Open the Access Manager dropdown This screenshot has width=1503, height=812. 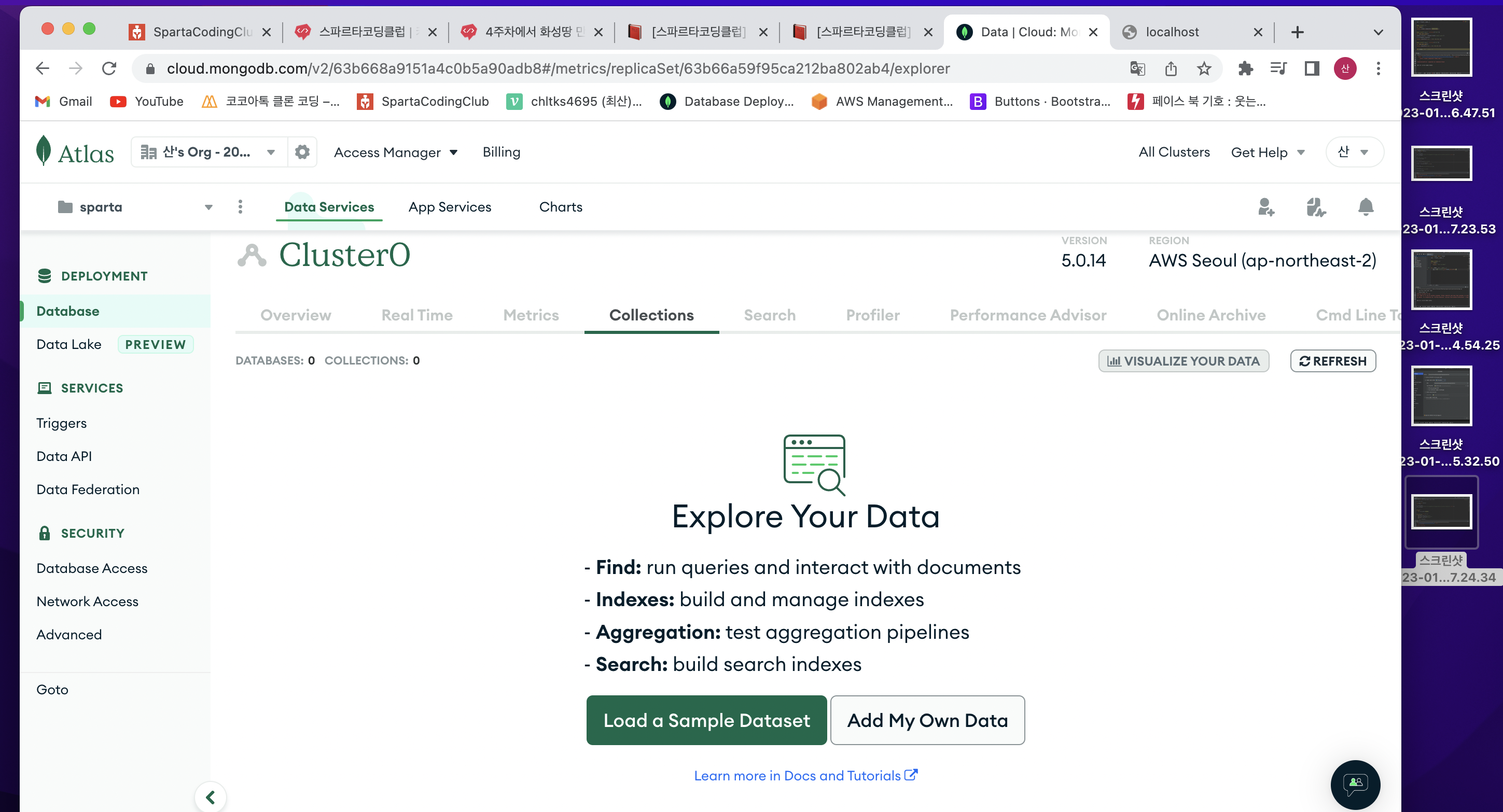(396, 152)
